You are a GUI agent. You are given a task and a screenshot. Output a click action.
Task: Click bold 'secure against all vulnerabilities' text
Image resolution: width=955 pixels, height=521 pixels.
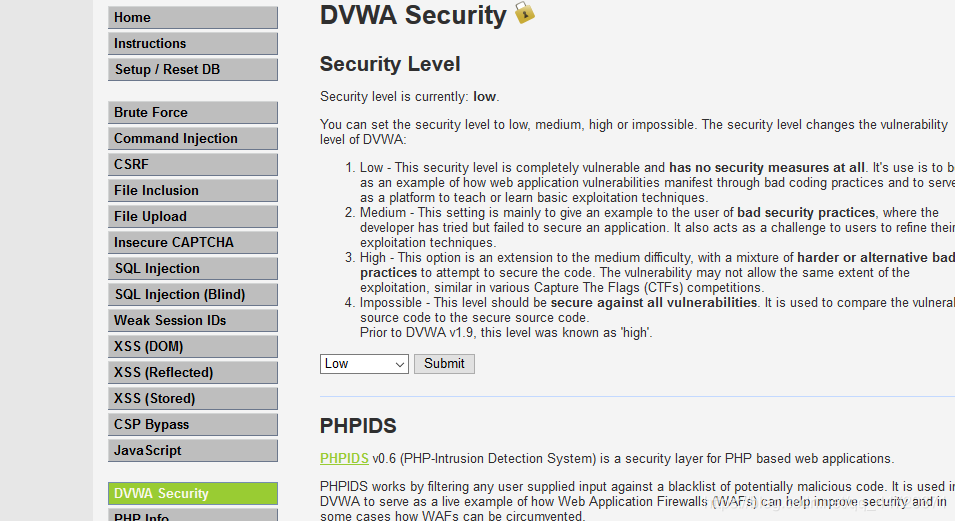pos(654,303)
